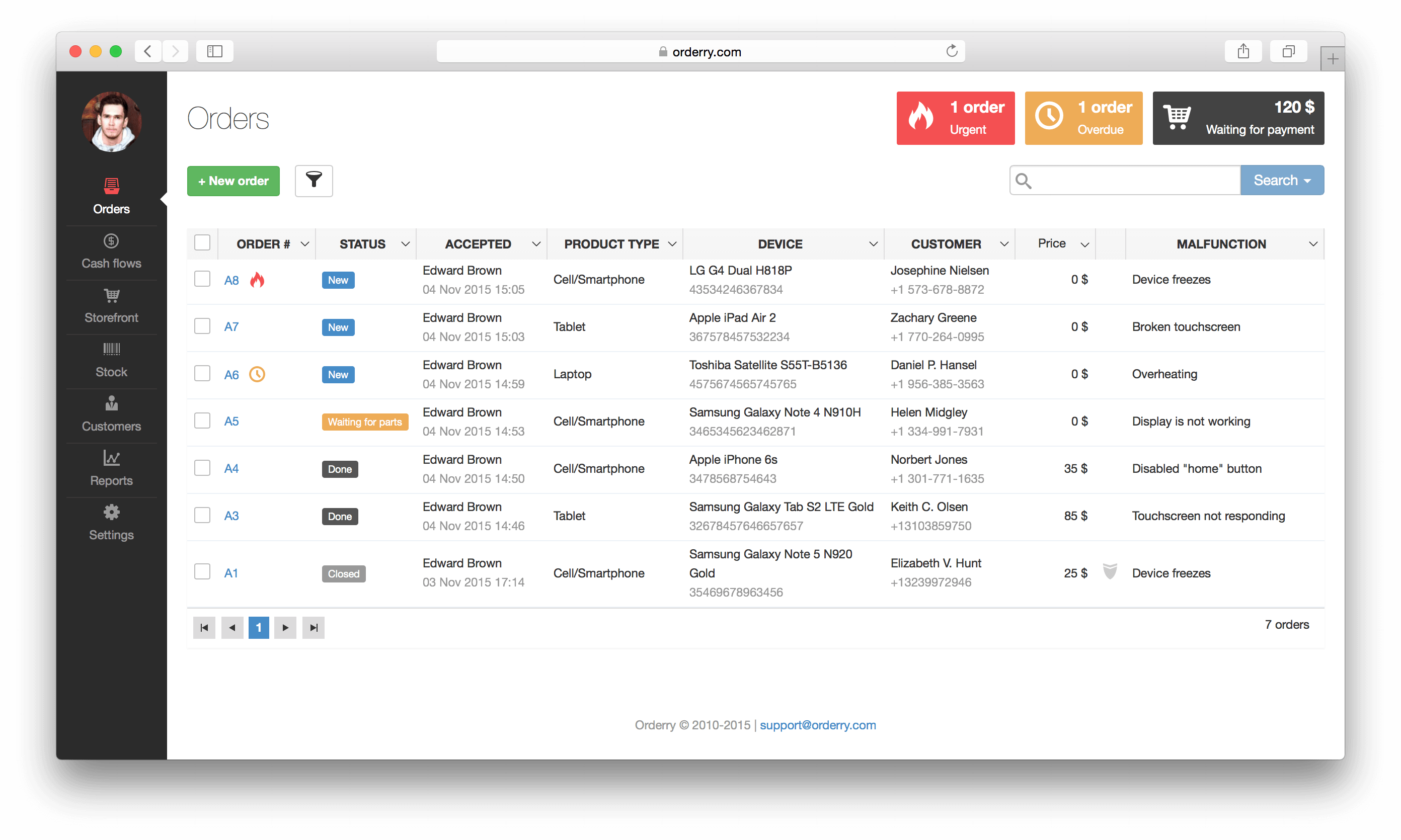Check the select-all checkbox in table header
Screen dimensions: 1401x840
(x=202, y=242)
